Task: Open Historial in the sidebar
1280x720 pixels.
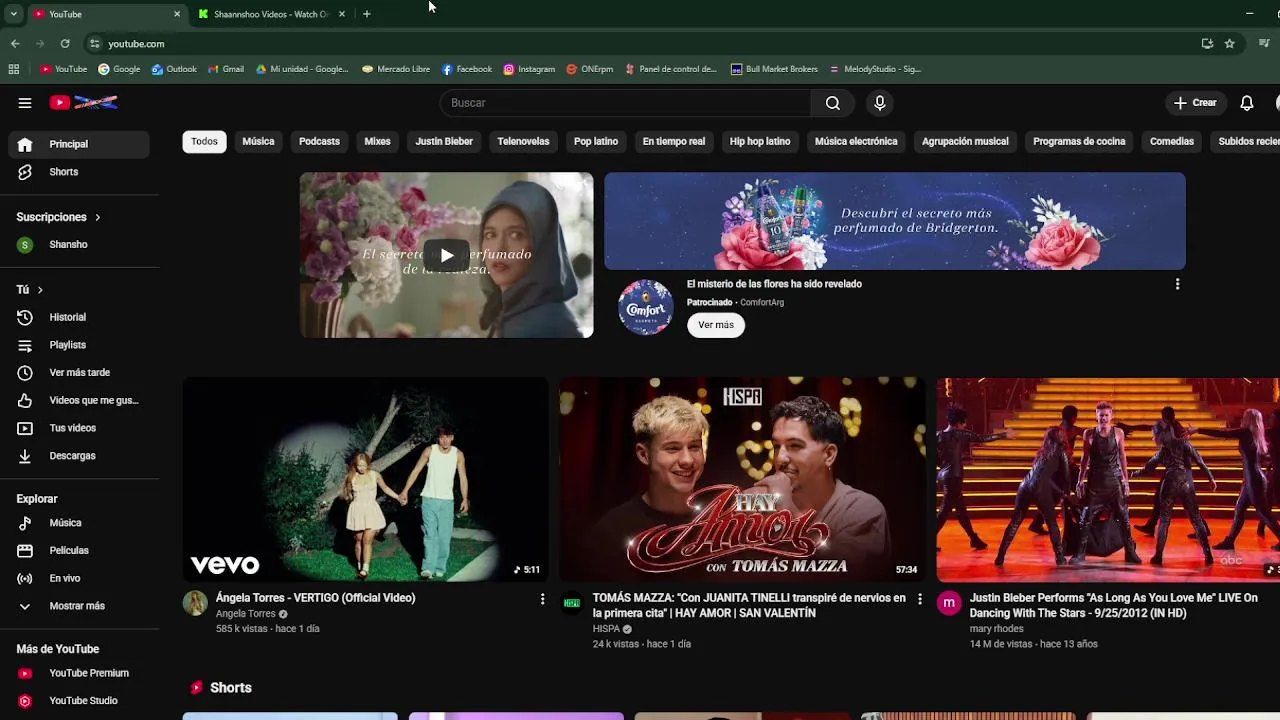Action: click(78, 317)
